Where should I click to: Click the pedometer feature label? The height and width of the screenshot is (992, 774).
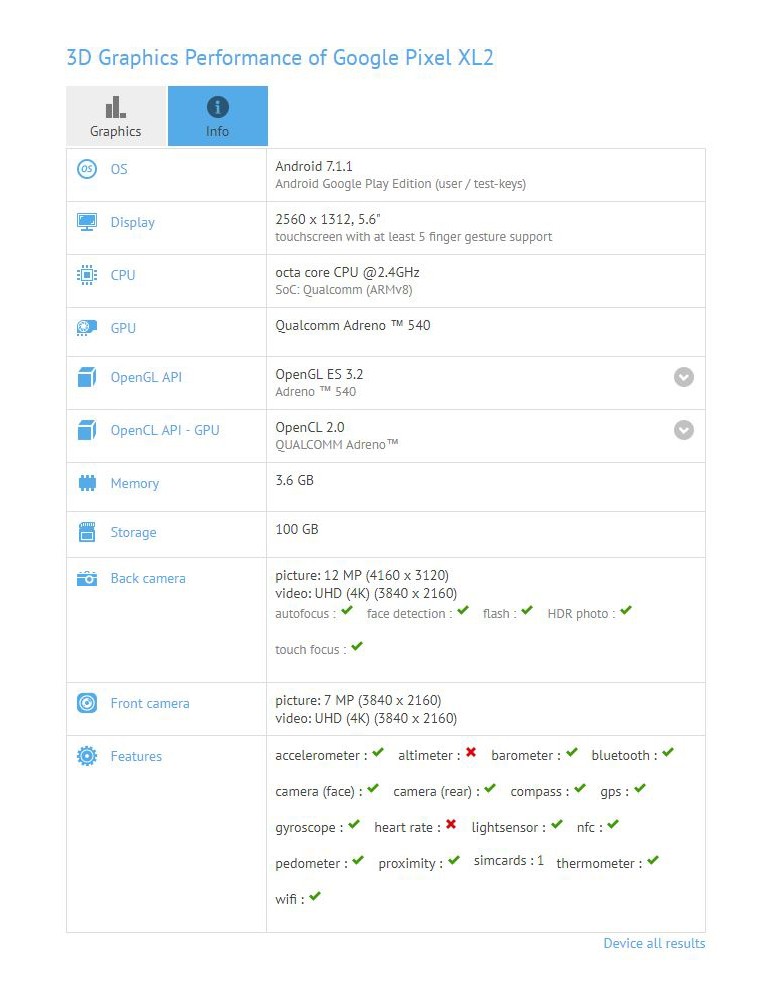311,864
